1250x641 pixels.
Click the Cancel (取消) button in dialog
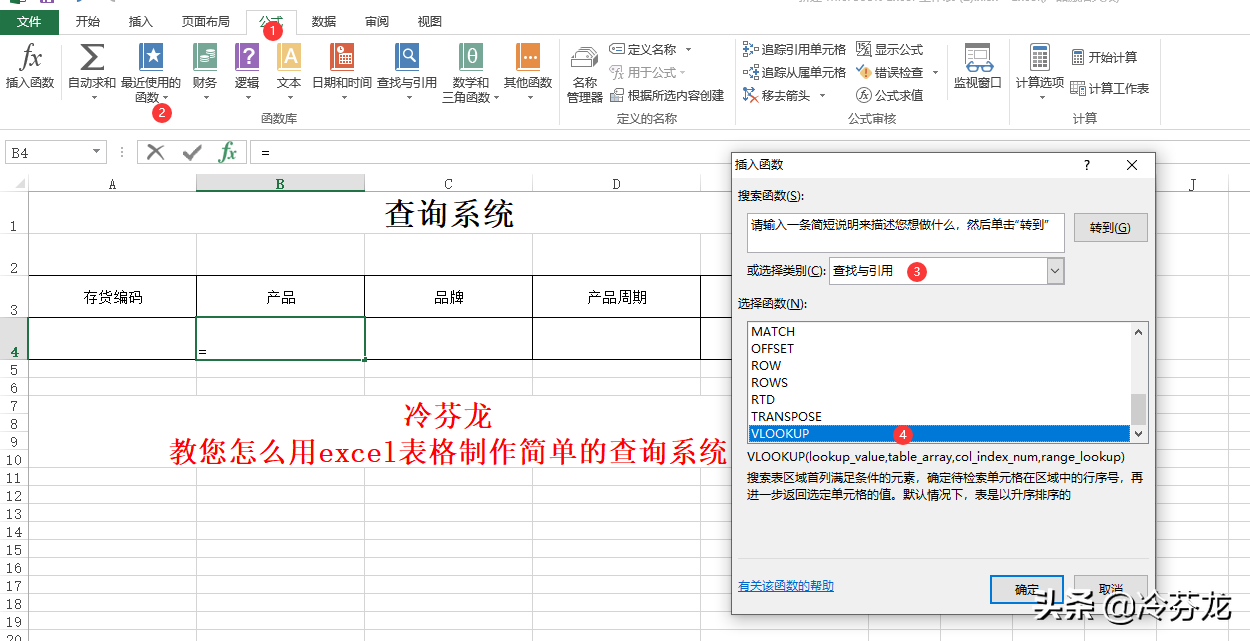click(1110, 589)
